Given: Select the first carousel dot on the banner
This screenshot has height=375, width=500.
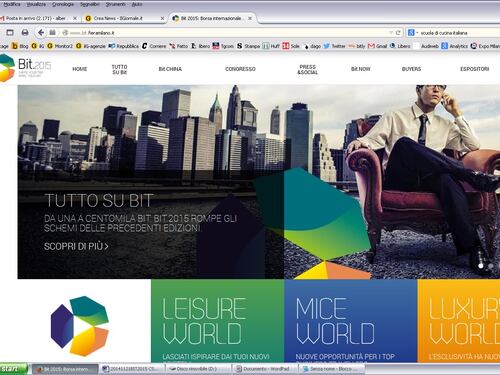Looking at the screenshot, I should (x=481, y=266).
